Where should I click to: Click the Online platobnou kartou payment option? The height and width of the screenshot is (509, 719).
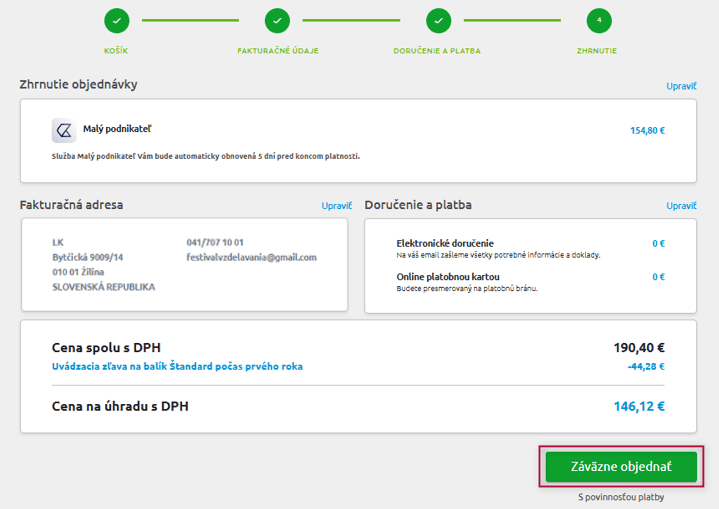click(448, 276)
